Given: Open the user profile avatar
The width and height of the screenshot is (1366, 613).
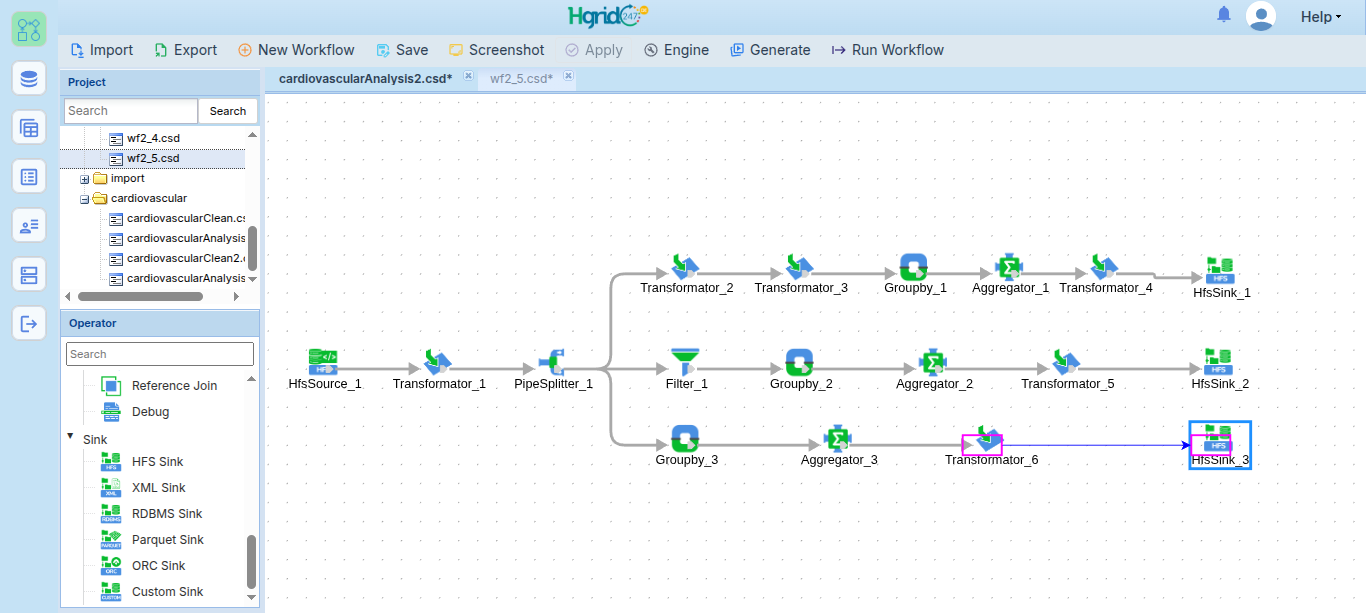Looking at the screenshot, I should tap(1261, 16).
